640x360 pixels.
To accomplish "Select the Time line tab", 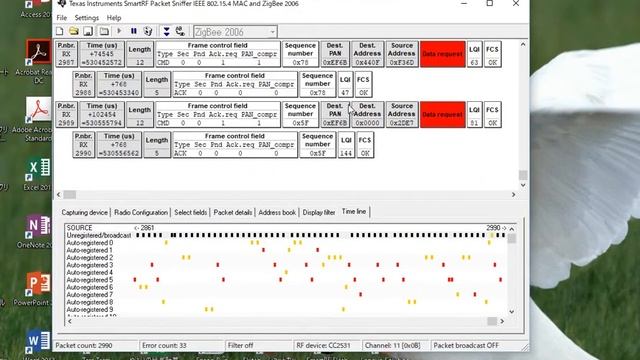I will 354,211.
